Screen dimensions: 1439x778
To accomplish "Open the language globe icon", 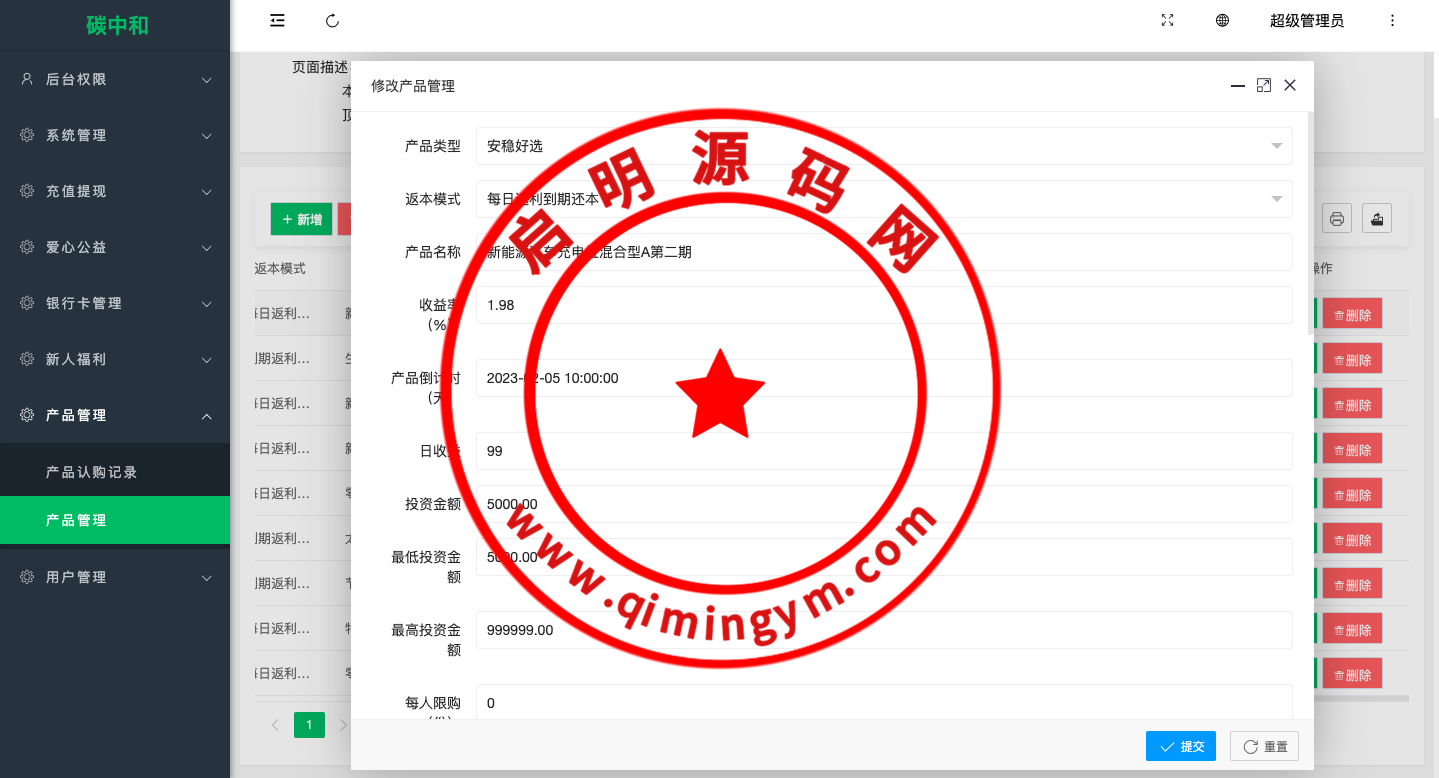I will [1222, 21].
